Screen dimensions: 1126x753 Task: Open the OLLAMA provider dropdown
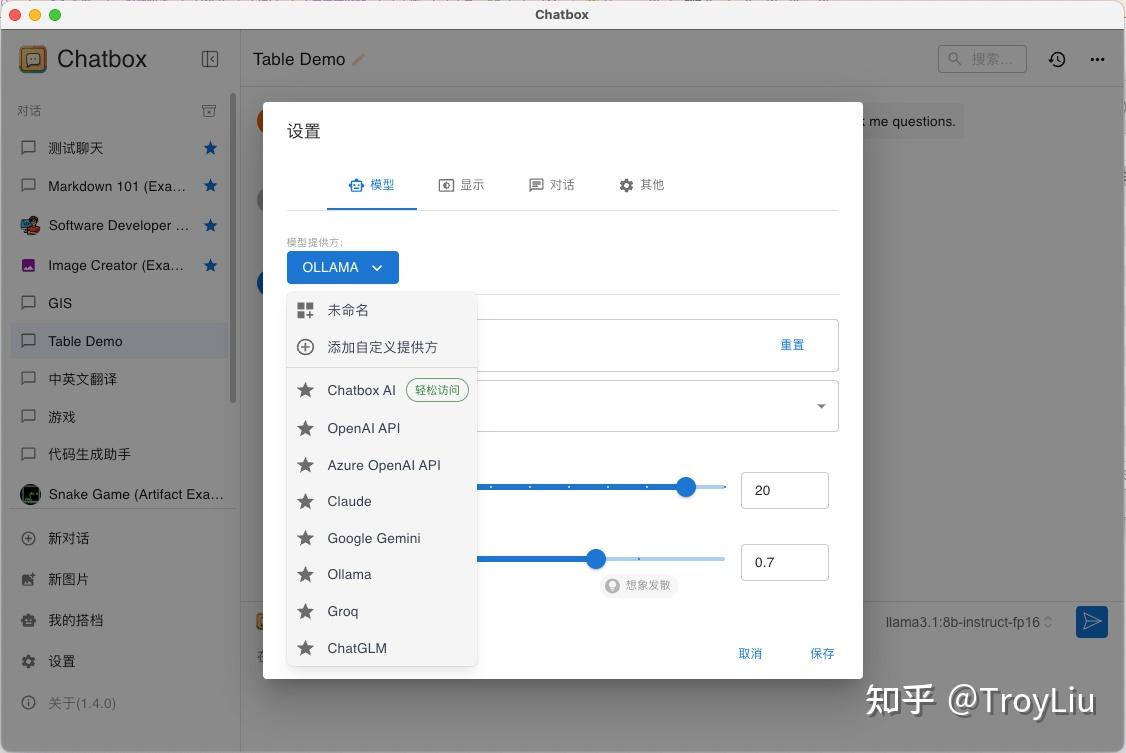(342, 267)
